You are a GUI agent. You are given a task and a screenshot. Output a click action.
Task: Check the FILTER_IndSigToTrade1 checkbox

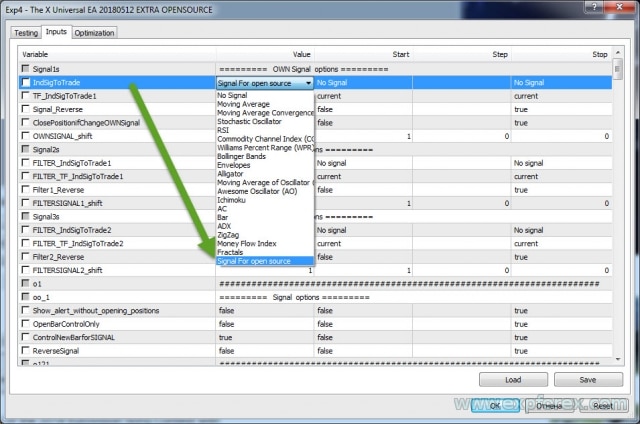tap(25, 162)
